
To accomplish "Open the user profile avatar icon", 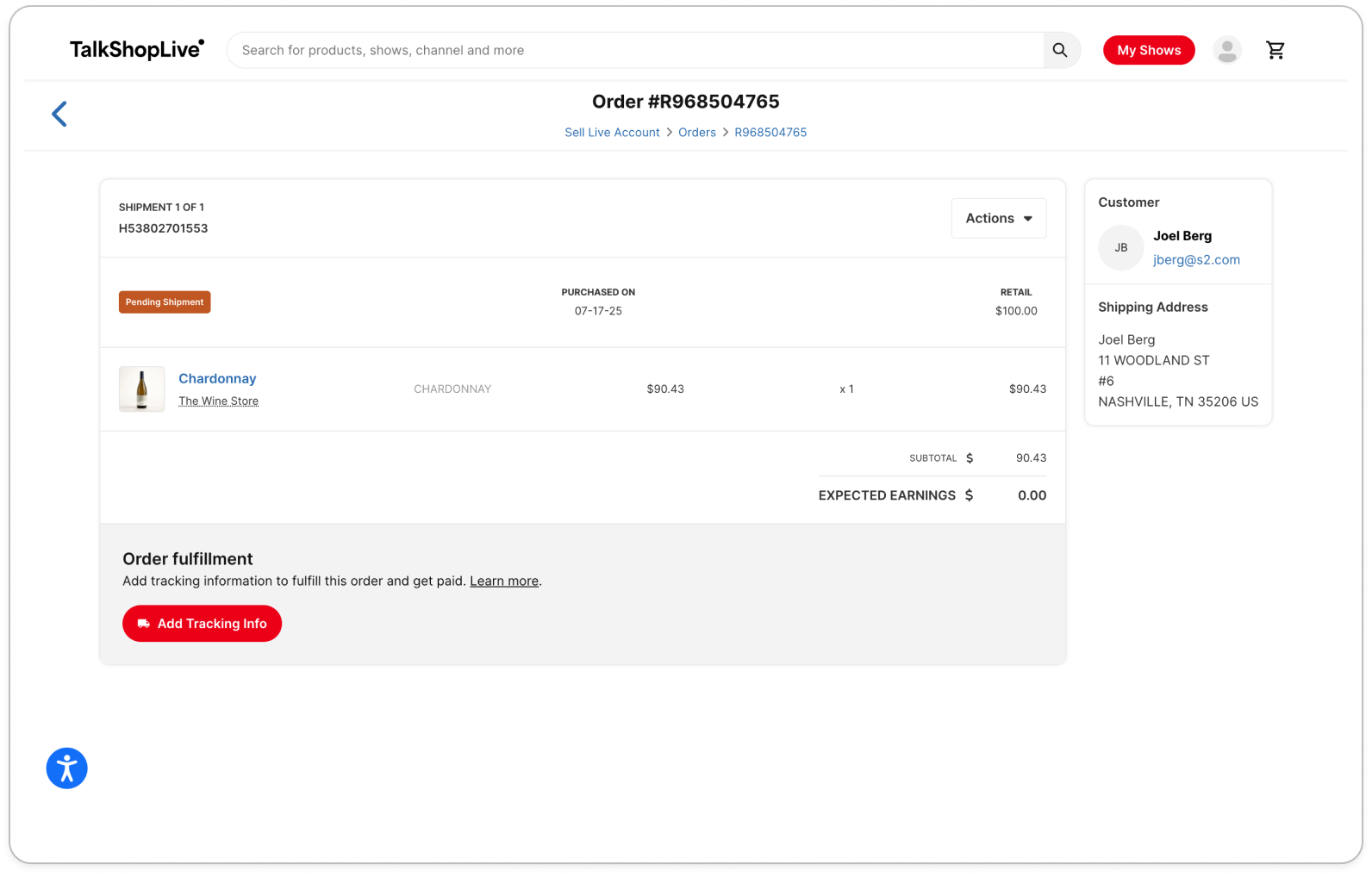I will [x=1227, y=50].
